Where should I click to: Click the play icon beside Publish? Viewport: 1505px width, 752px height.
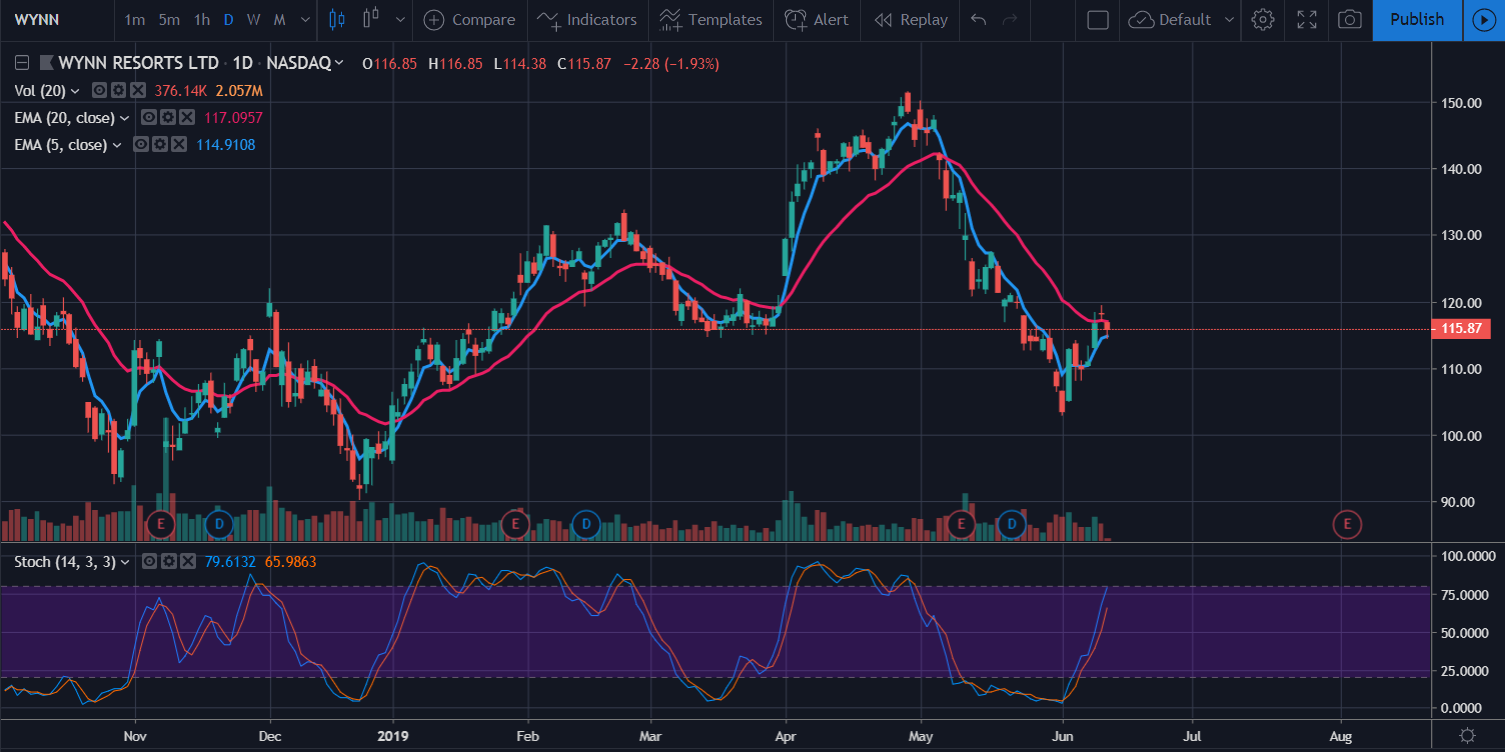point(1482,19)
